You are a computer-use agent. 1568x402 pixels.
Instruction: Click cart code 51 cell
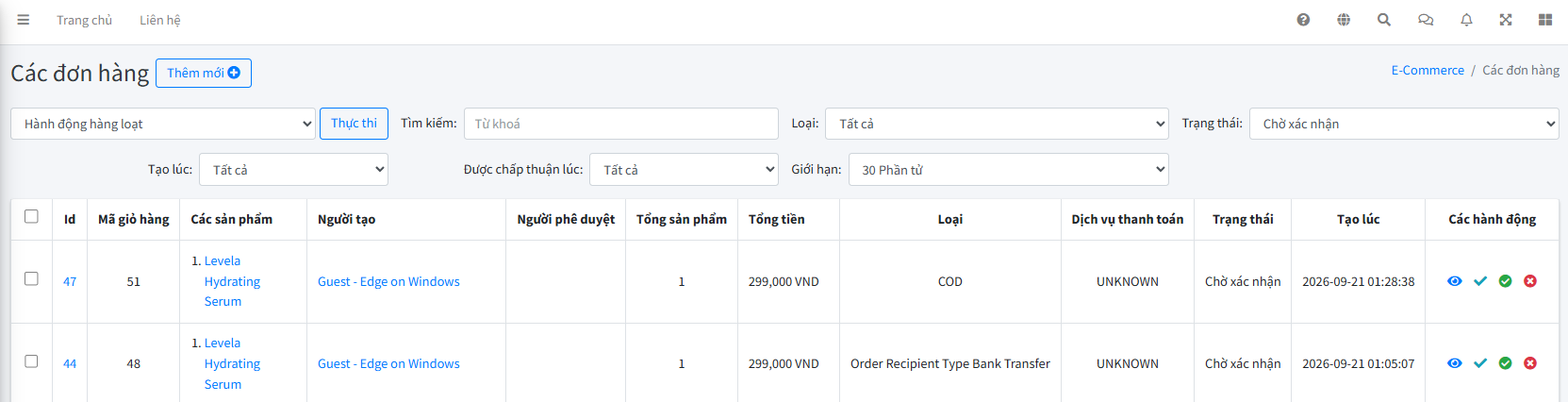pyautogui.click(x=134, y=281)
